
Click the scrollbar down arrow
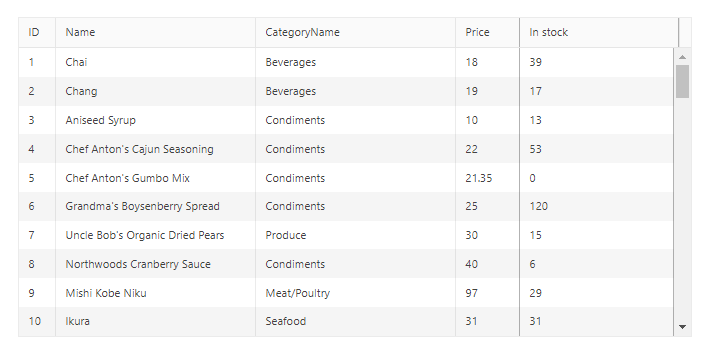pyautogui.click(x=682, y=326)
